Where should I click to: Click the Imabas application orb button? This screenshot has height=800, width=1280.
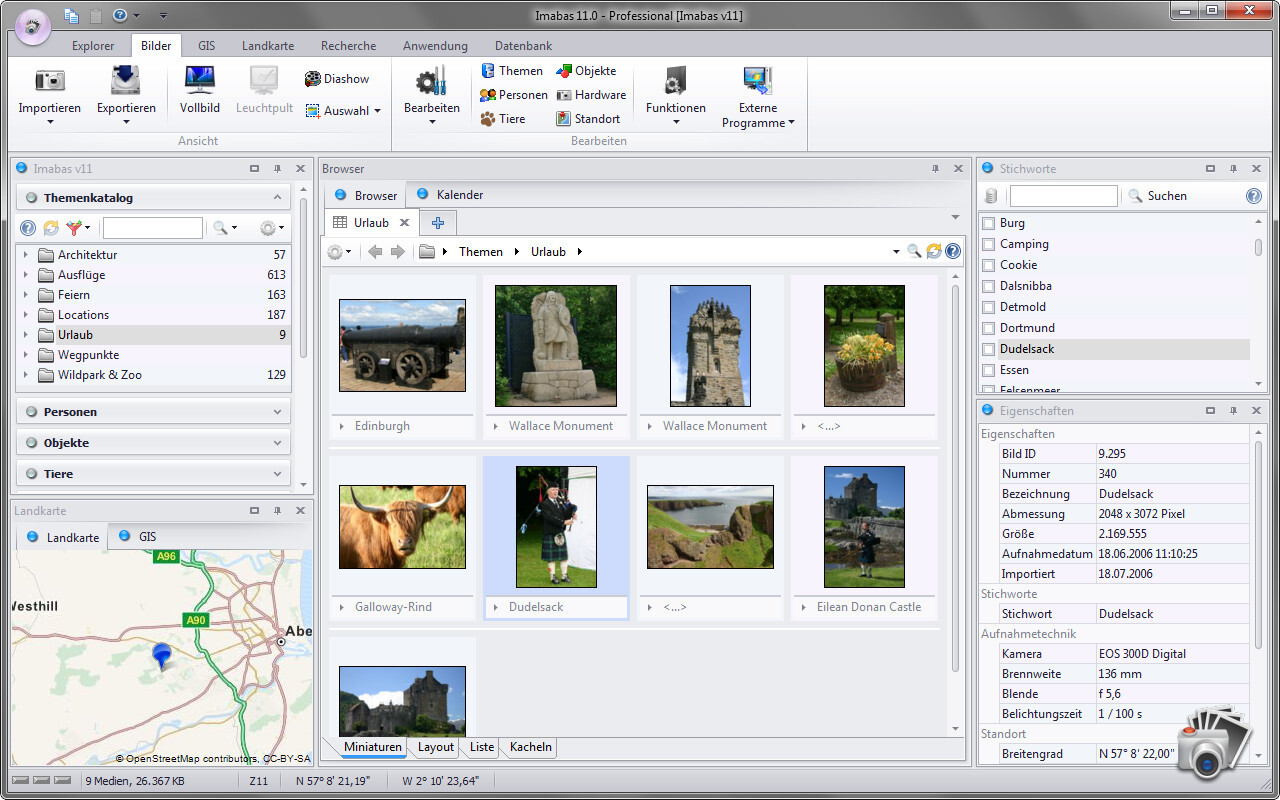point(34,26)
